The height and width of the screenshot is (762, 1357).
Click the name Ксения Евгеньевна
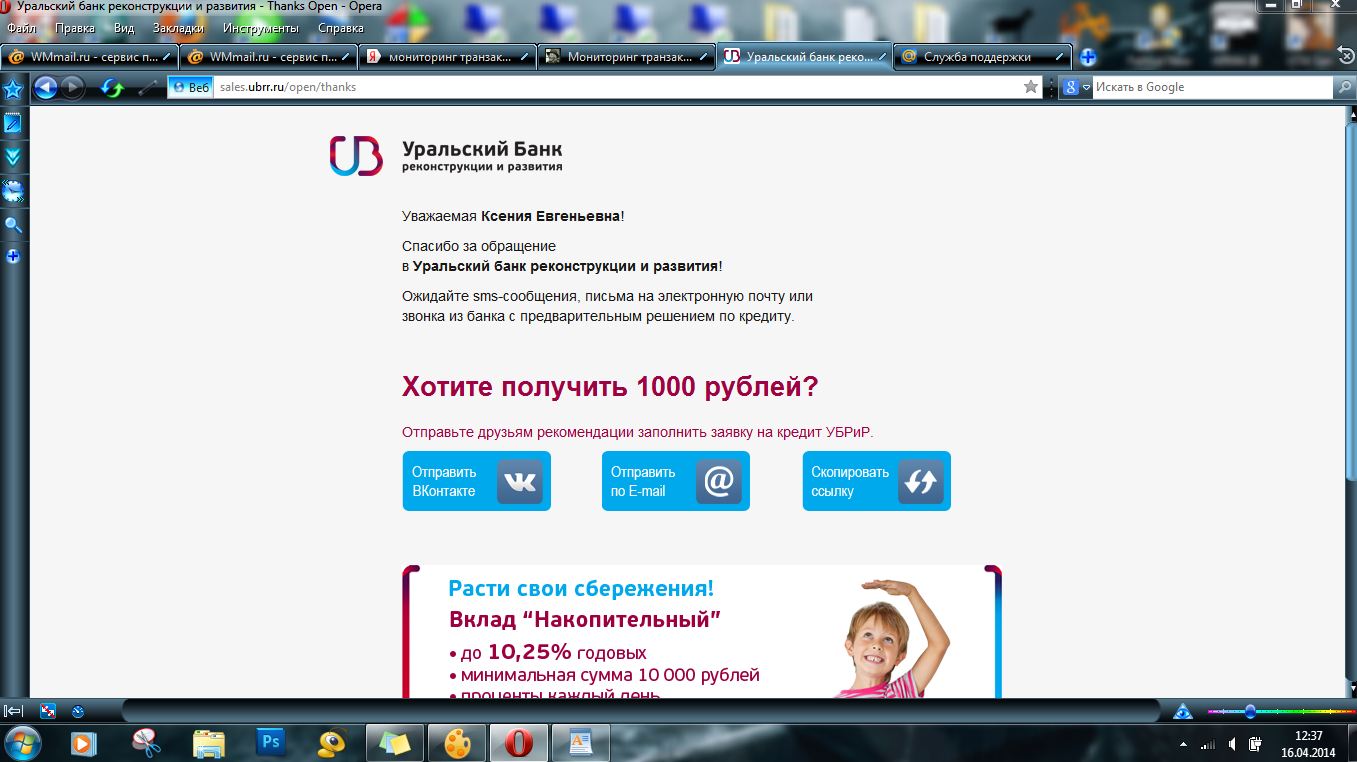click(551, 216)
